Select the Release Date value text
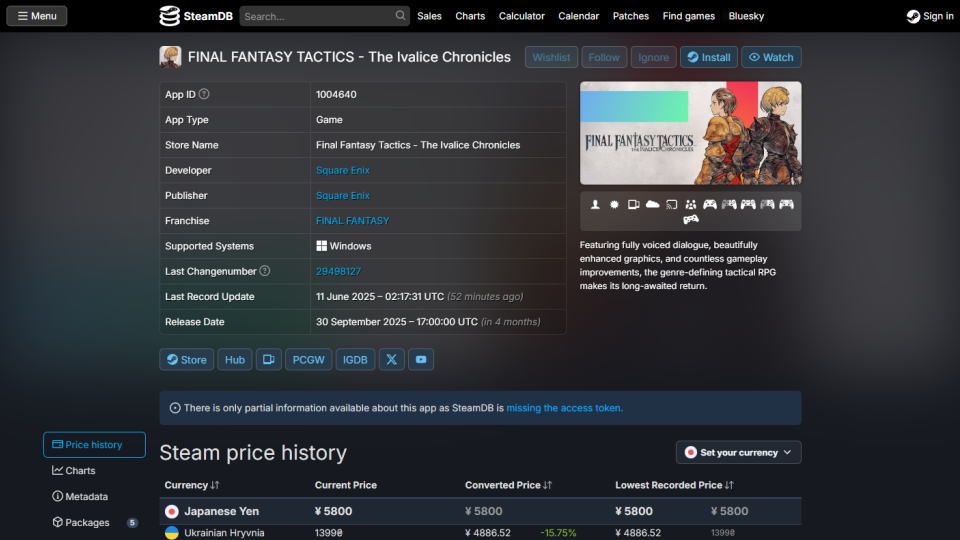The height and width of the screenshot is (540, 960). (x=428, y=321)
